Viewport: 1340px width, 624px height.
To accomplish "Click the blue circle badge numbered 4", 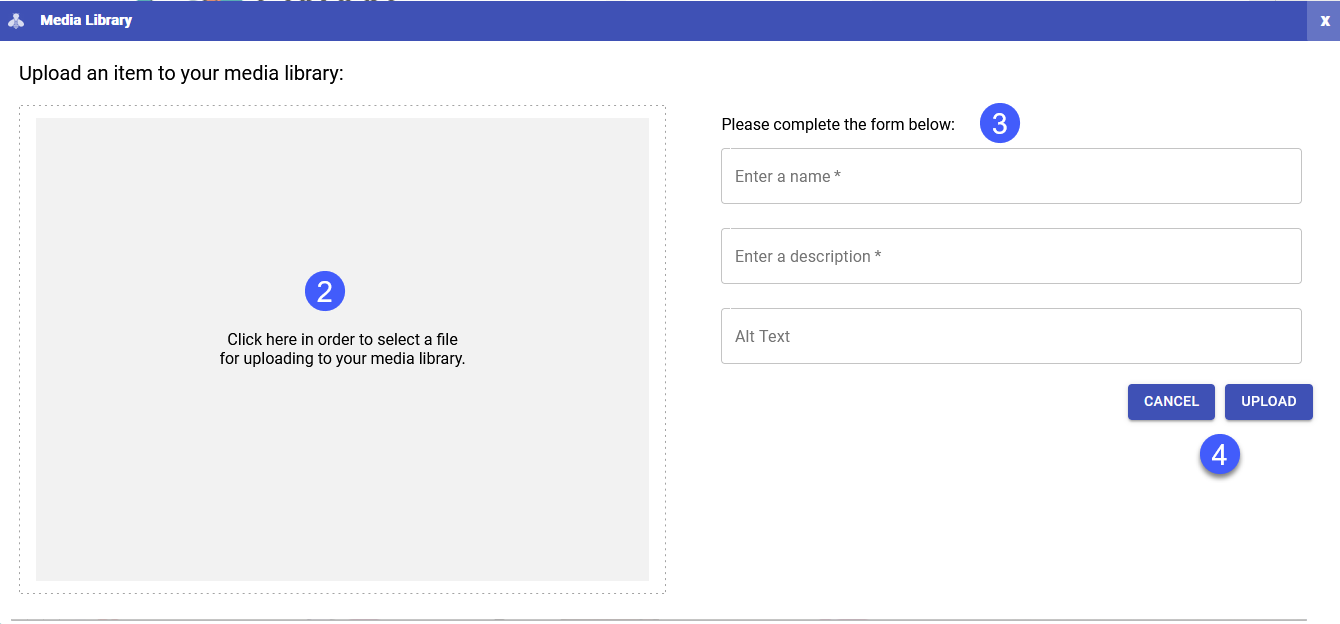I will 1220,455.
